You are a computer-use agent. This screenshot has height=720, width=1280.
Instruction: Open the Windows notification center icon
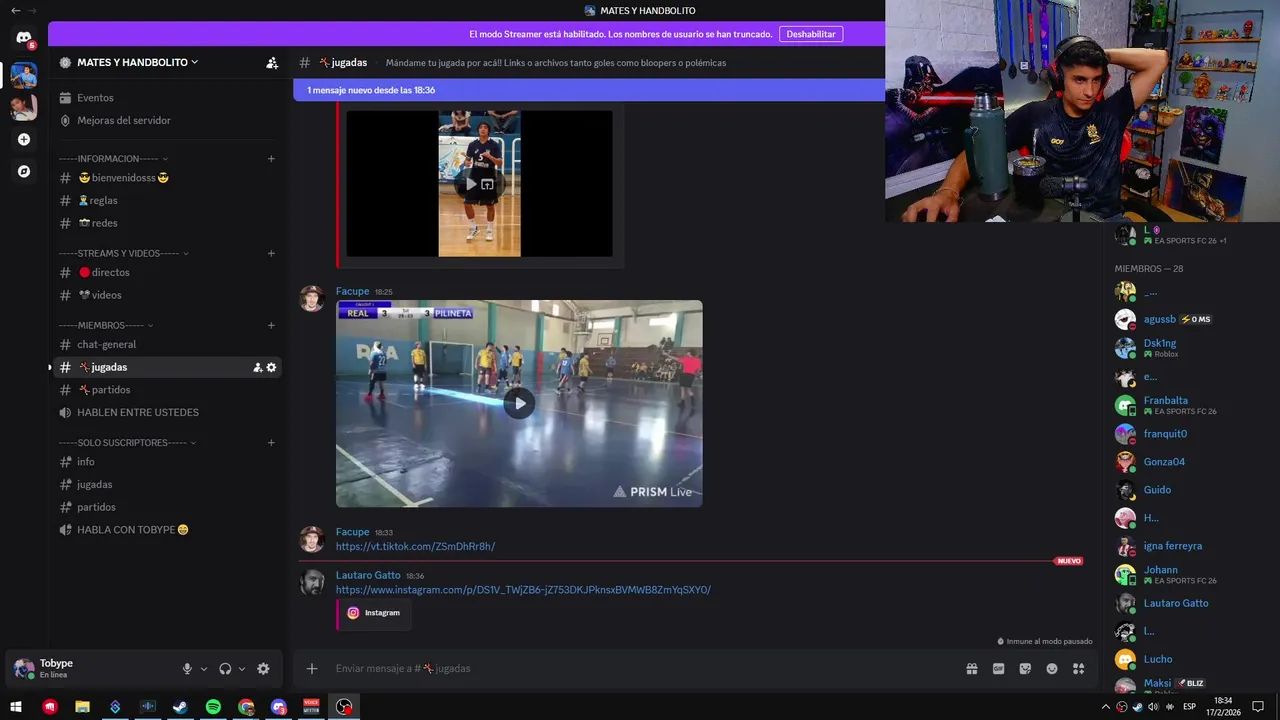[x=1258, y=707]
